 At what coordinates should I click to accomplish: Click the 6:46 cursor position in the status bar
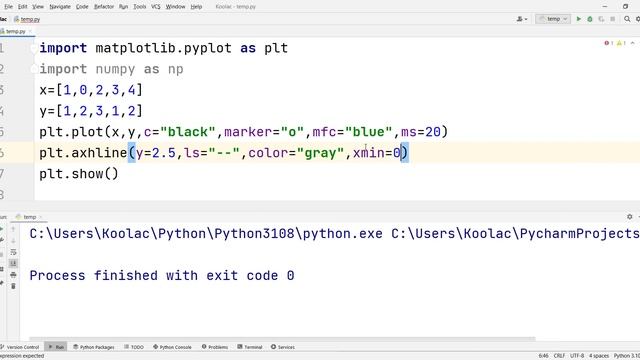coord(543,356)
